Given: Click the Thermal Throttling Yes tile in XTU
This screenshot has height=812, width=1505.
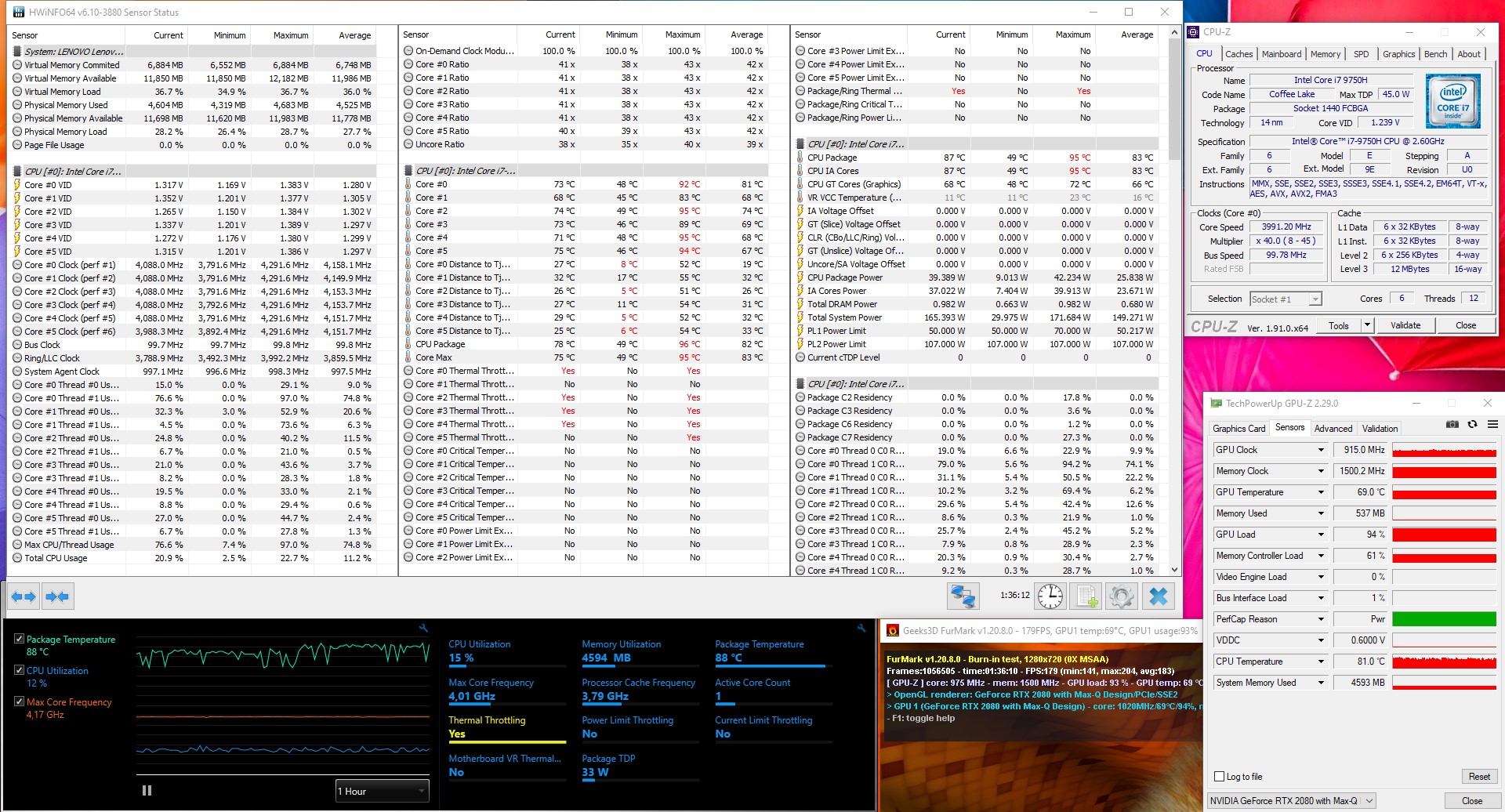Looking at the screenshot, I should 506,727.
